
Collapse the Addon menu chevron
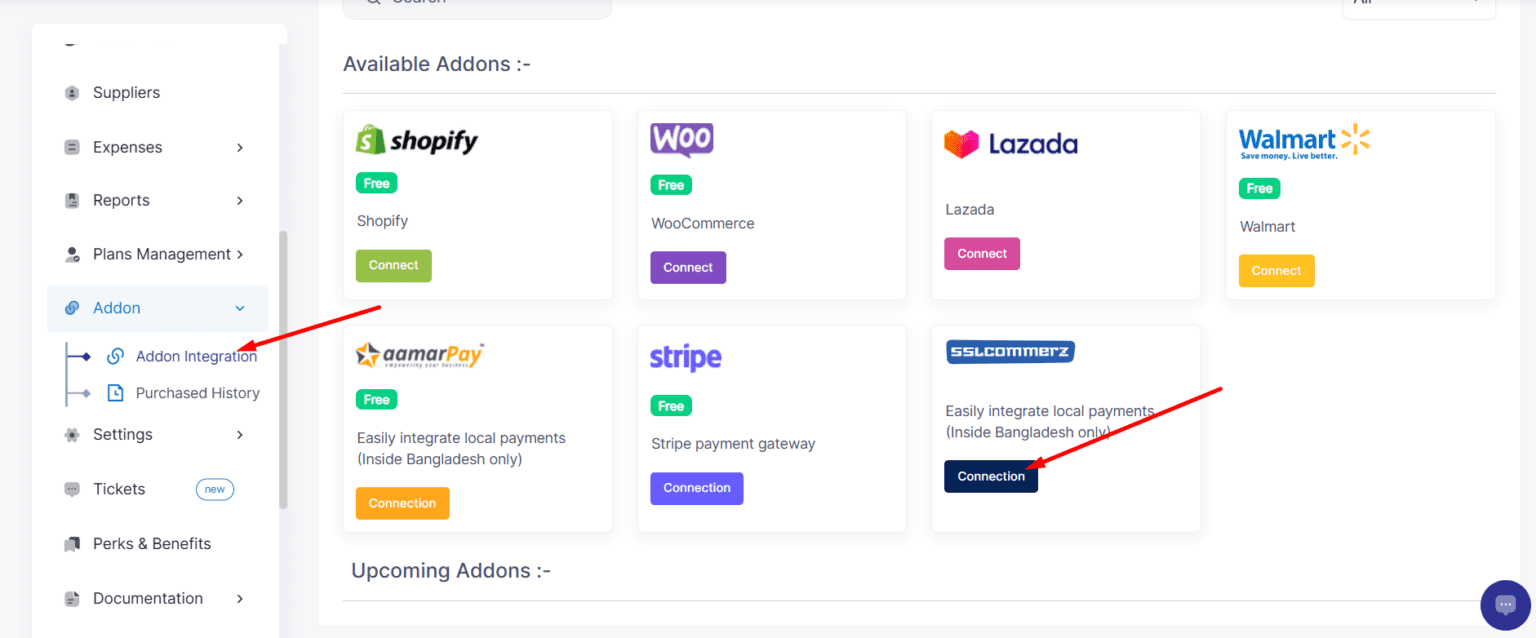pos(240,308)
